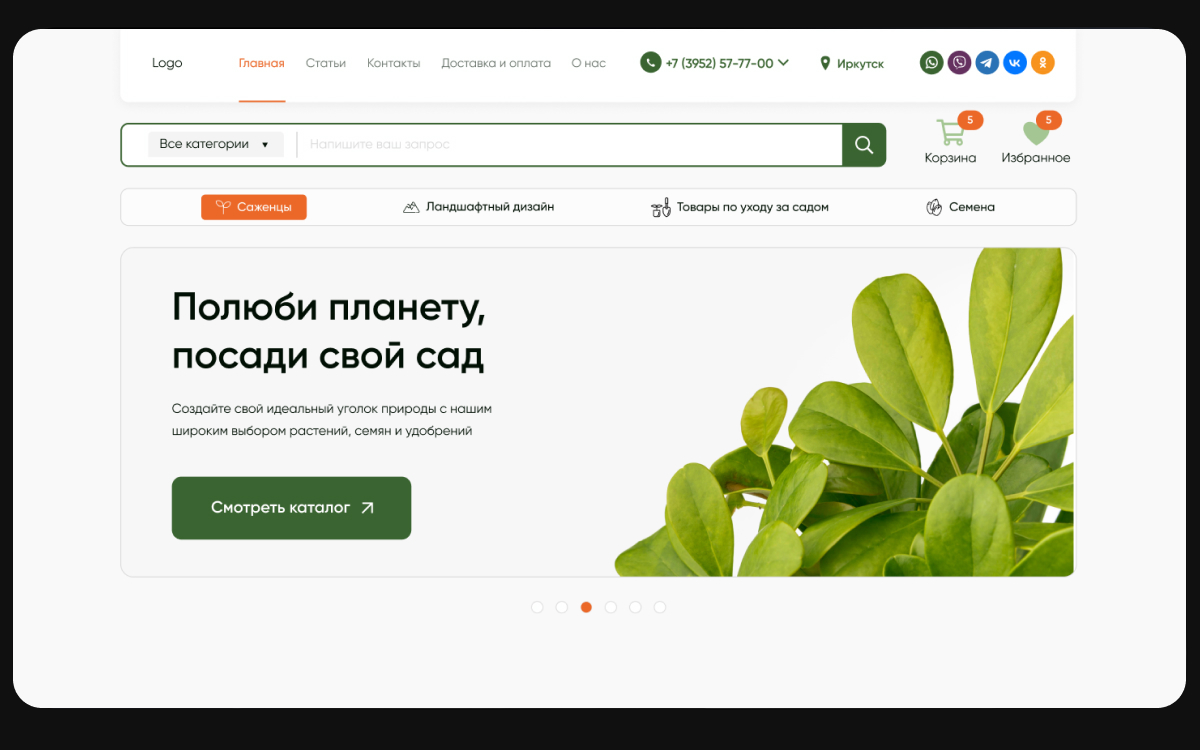1200x750 pixels.
Task: Open the VK social icon
Action: 1015,63
